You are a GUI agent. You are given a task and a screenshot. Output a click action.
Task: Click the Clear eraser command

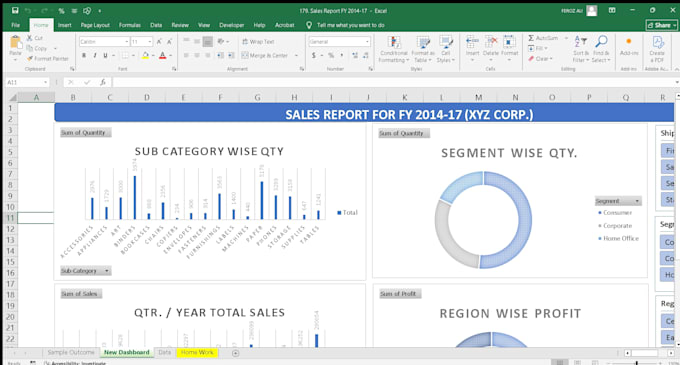click(540, 59)
